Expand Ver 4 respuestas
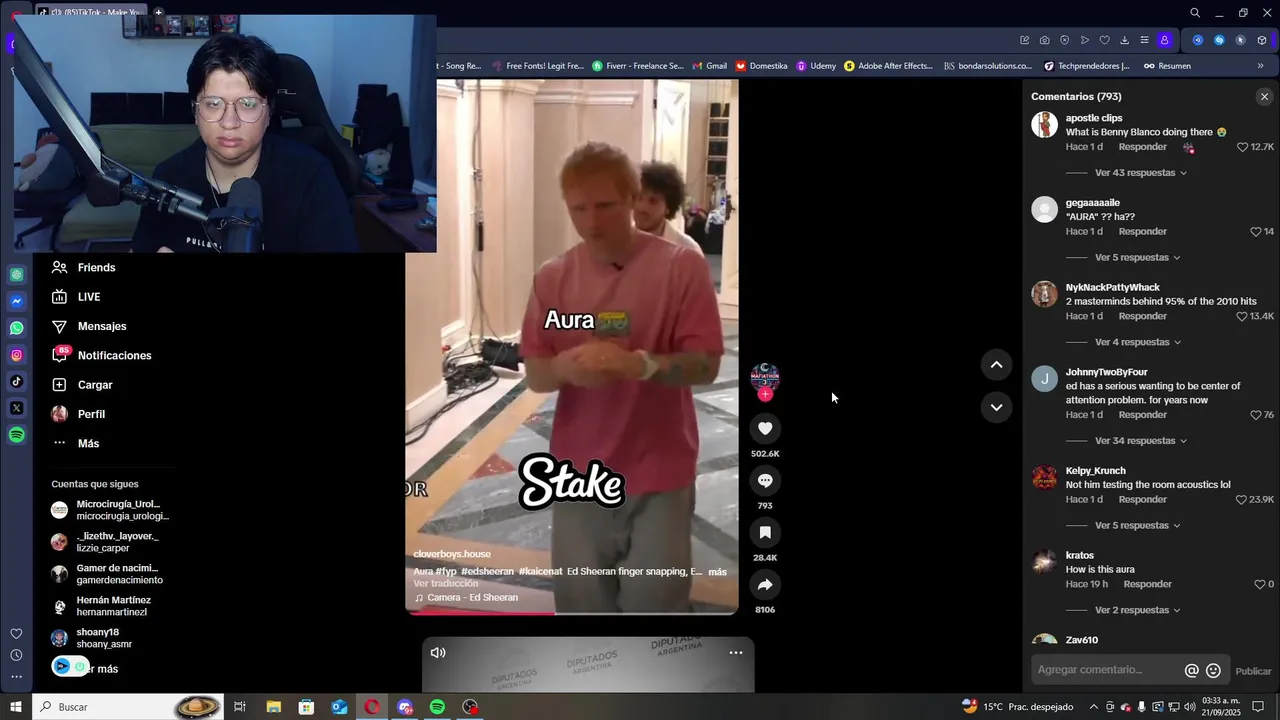Viewport: 1280px width, 720px height. pyautogui.click(x=1137, y=342)
